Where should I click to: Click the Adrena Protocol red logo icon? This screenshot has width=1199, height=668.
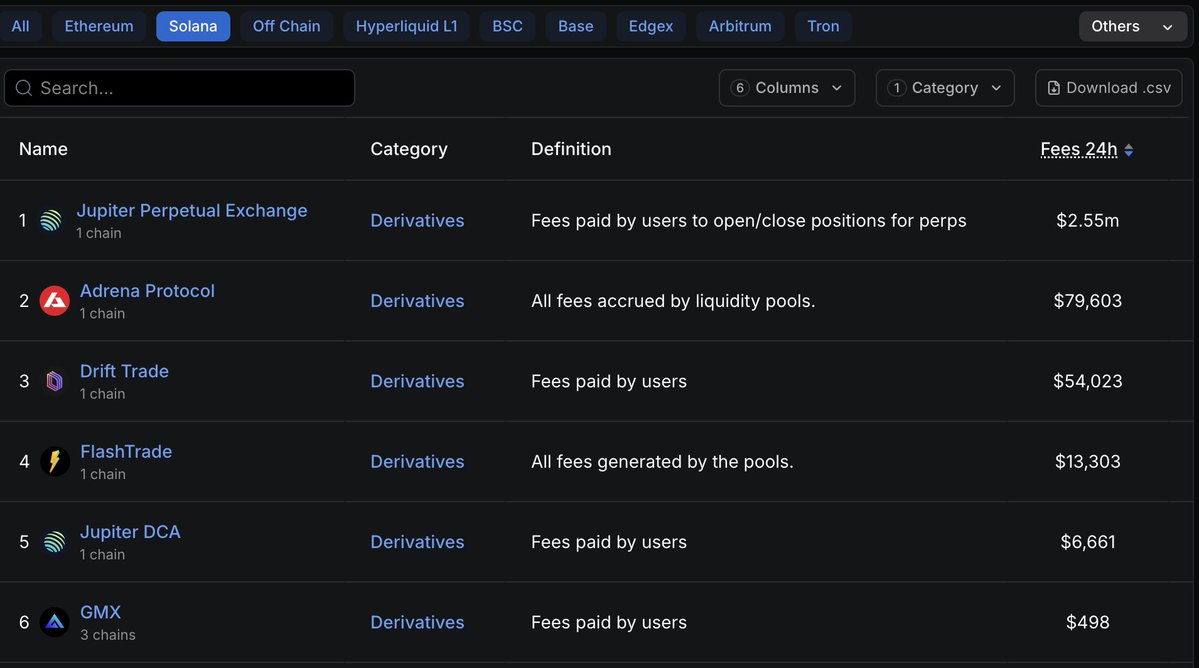pyautogui.click(x=54, y=301)
